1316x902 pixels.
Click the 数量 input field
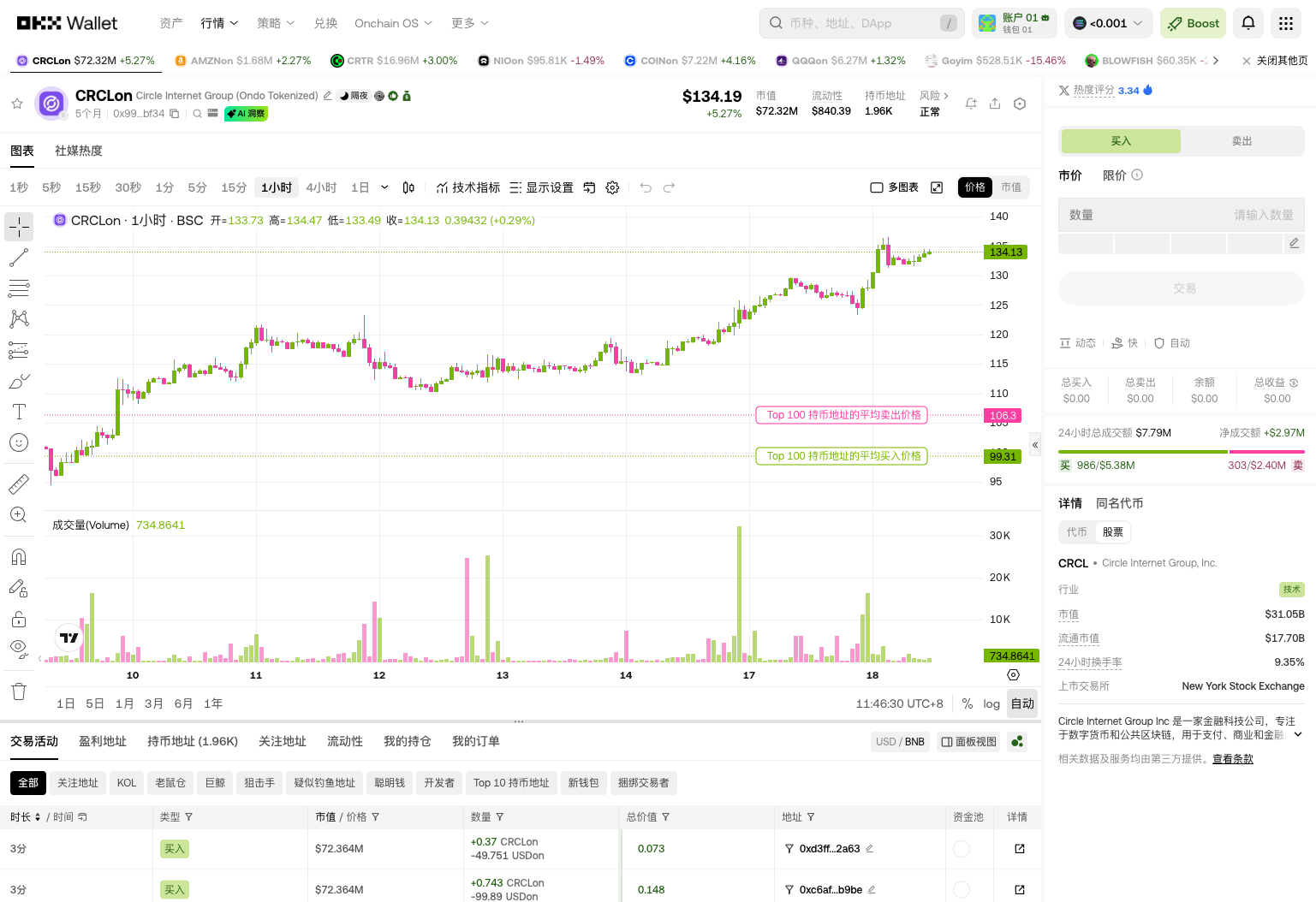[x=1182, y=214]
